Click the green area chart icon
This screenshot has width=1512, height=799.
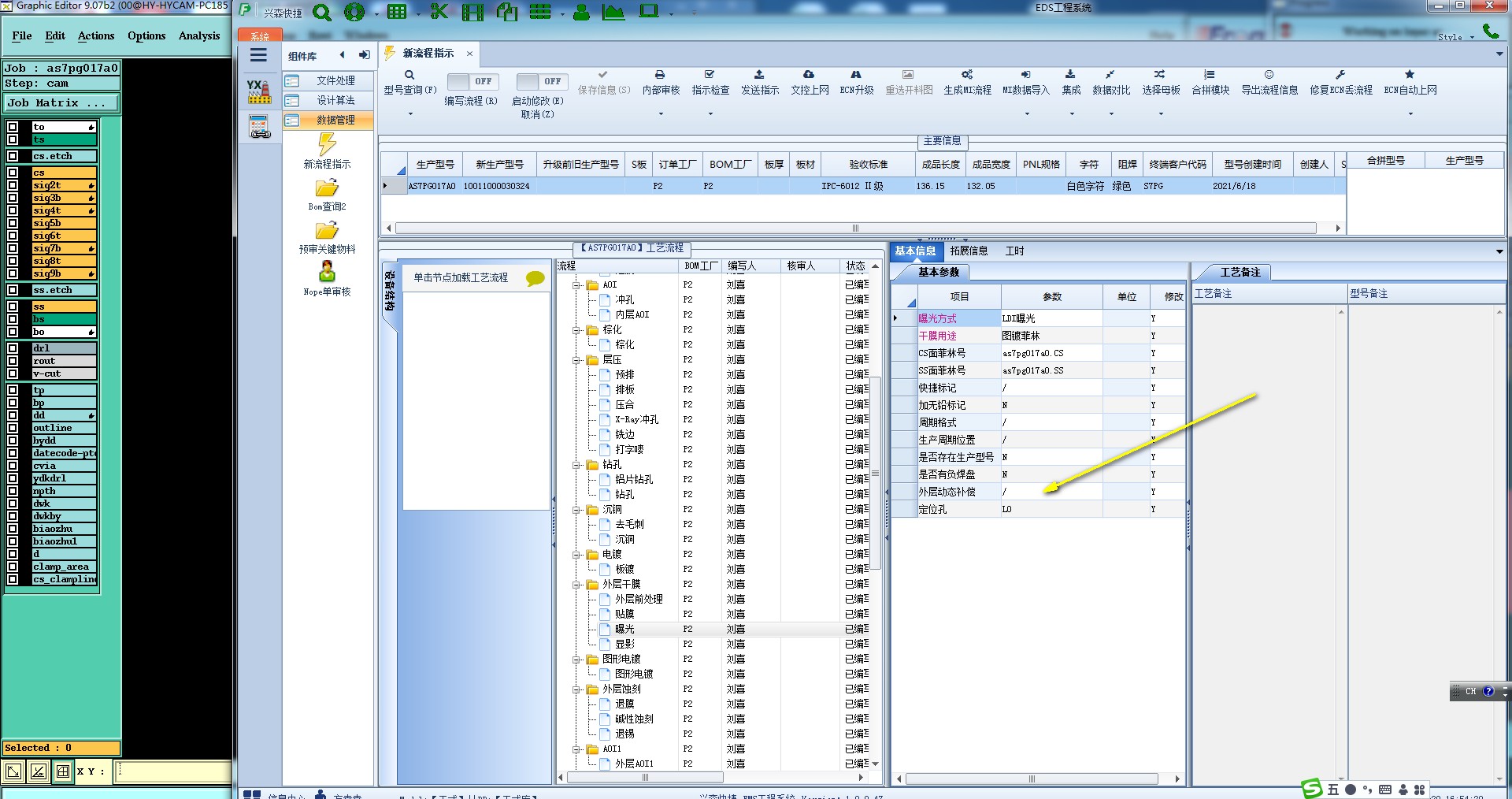[613, 12]
